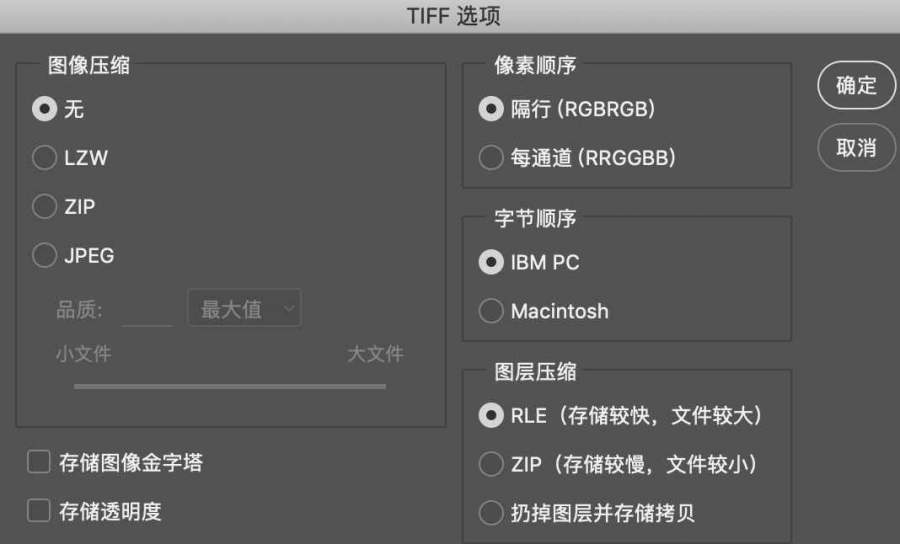Choose LZW image compression option
This screenshot has height=544, width=900.
44,158
